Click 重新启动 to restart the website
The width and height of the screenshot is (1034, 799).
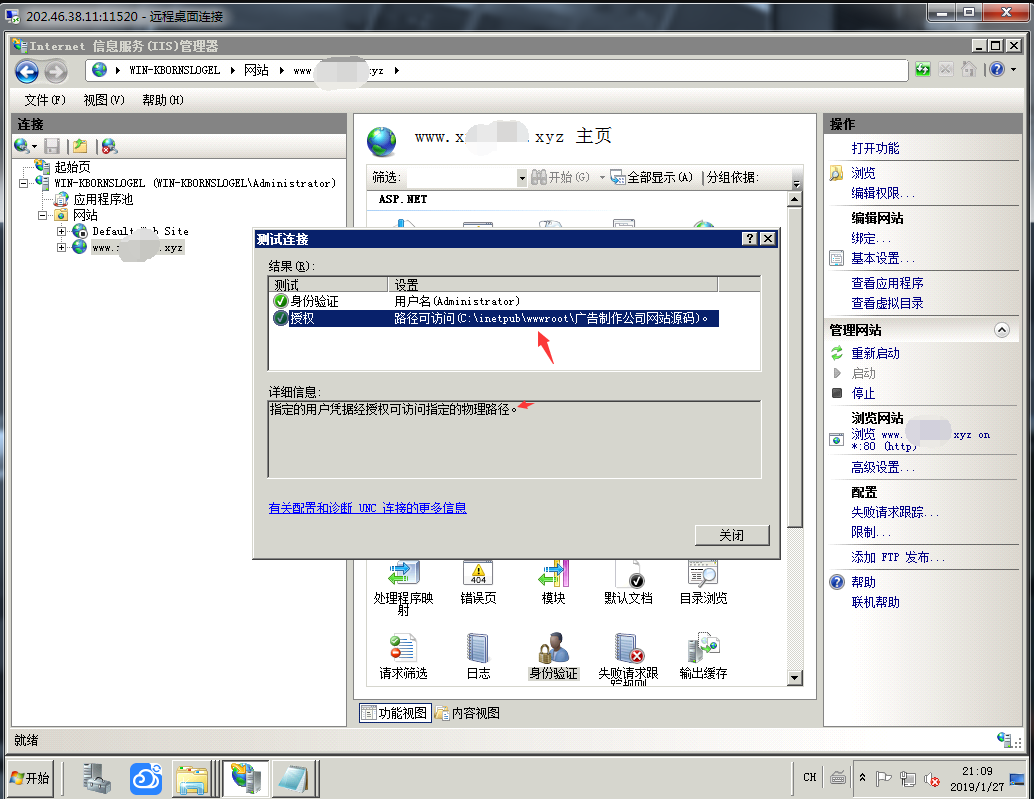pos(875,353)
